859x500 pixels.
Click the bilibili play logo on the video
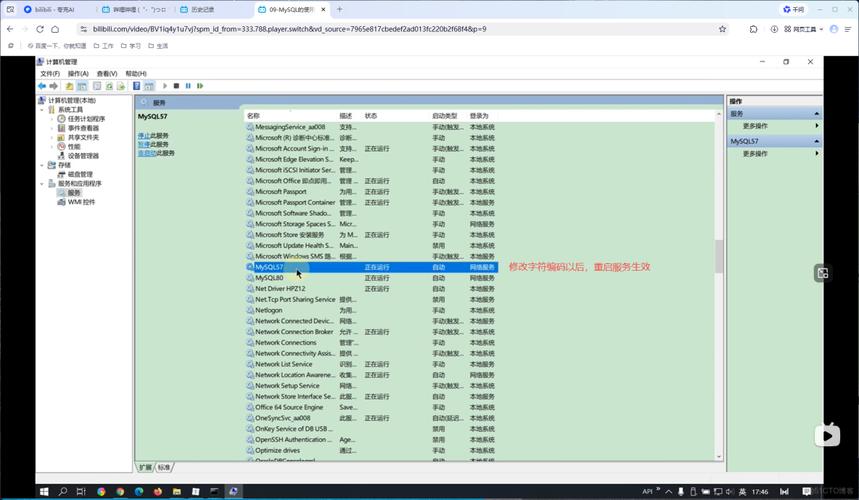tap(827, 435)
